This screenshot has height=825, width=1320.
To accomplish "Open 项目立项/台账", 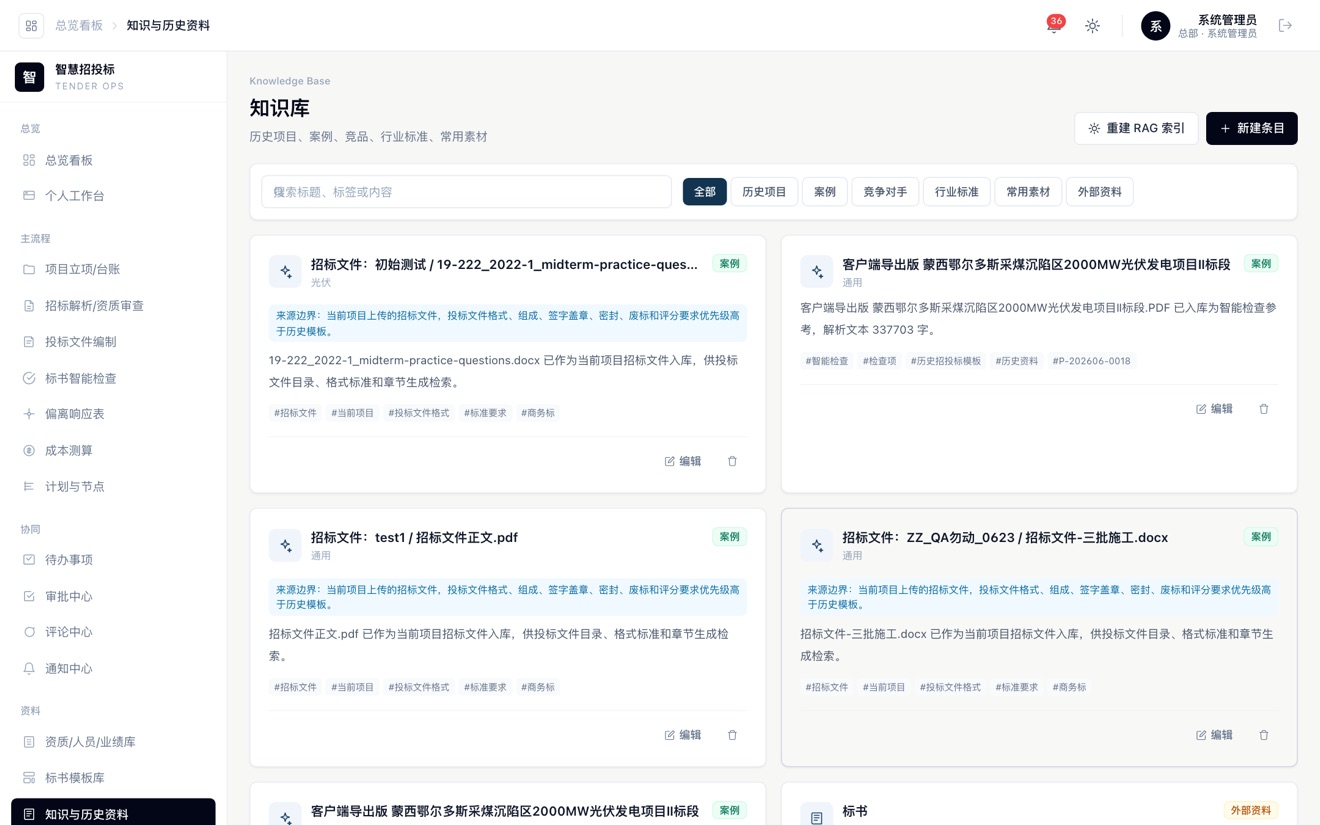I will 113,269.
